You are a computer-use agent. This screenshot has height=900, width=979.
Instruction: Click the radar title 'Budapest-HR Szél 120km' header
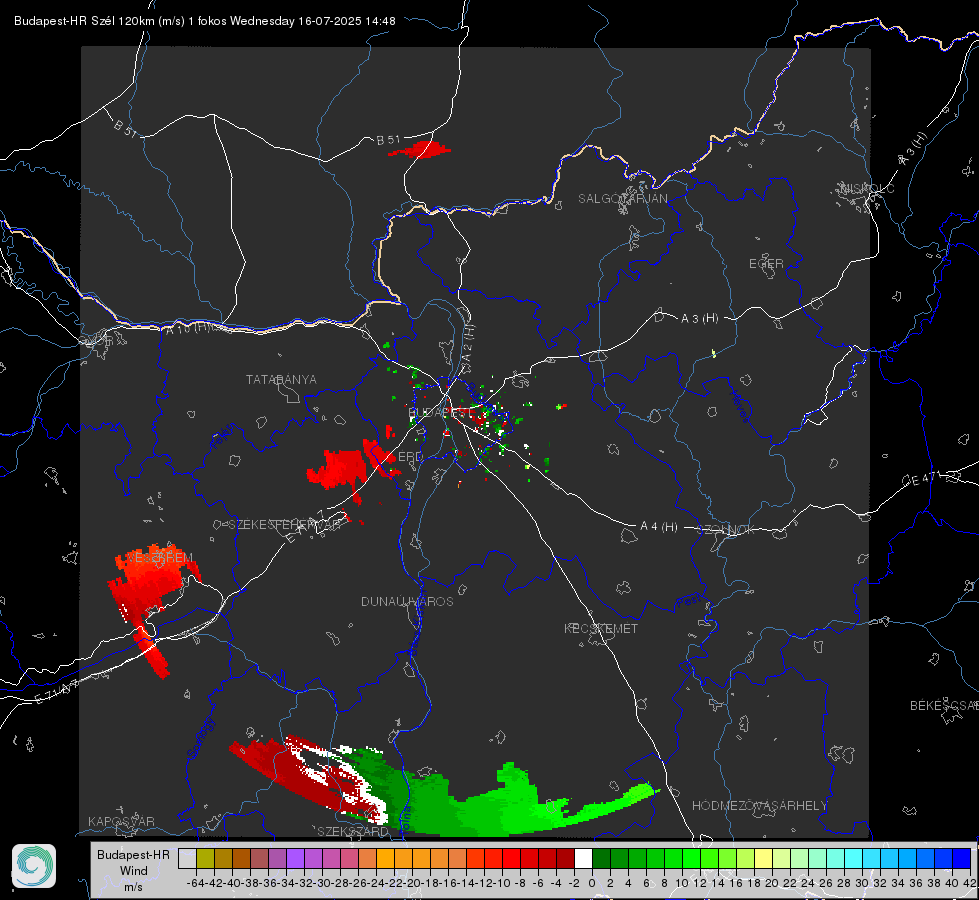[205, 21]
